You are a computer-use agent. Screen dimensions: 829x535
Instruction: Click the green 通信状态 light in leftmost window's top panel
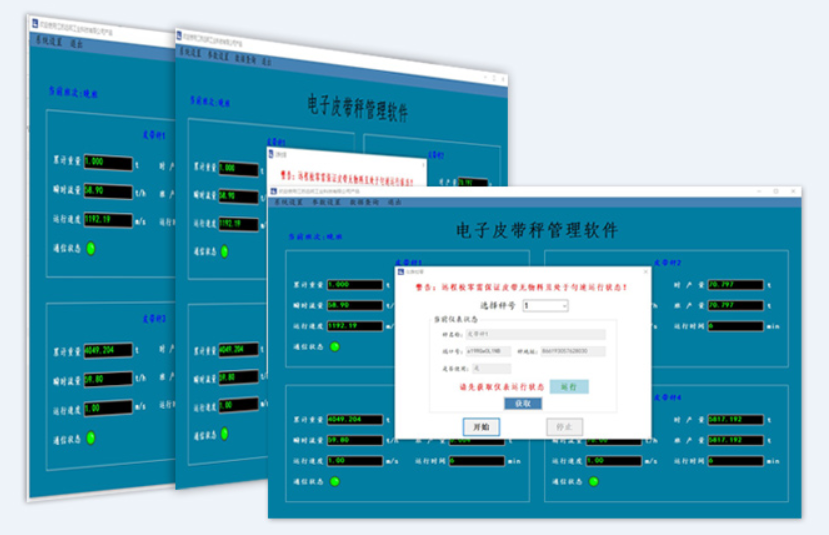tap(91, 248)
